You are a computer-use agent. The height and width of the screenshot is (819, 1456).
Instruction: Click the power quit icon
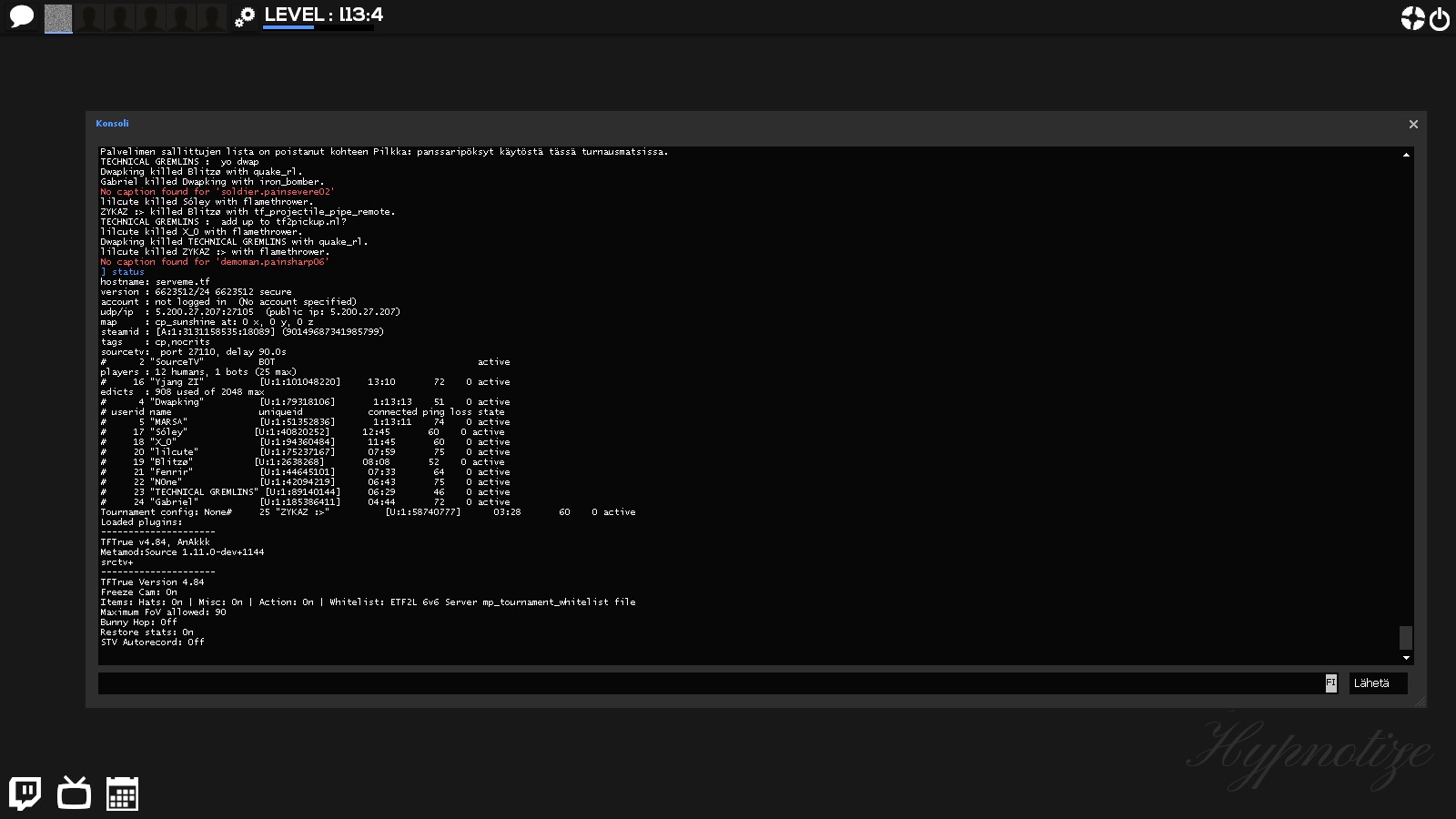(x=1440, y=19)
